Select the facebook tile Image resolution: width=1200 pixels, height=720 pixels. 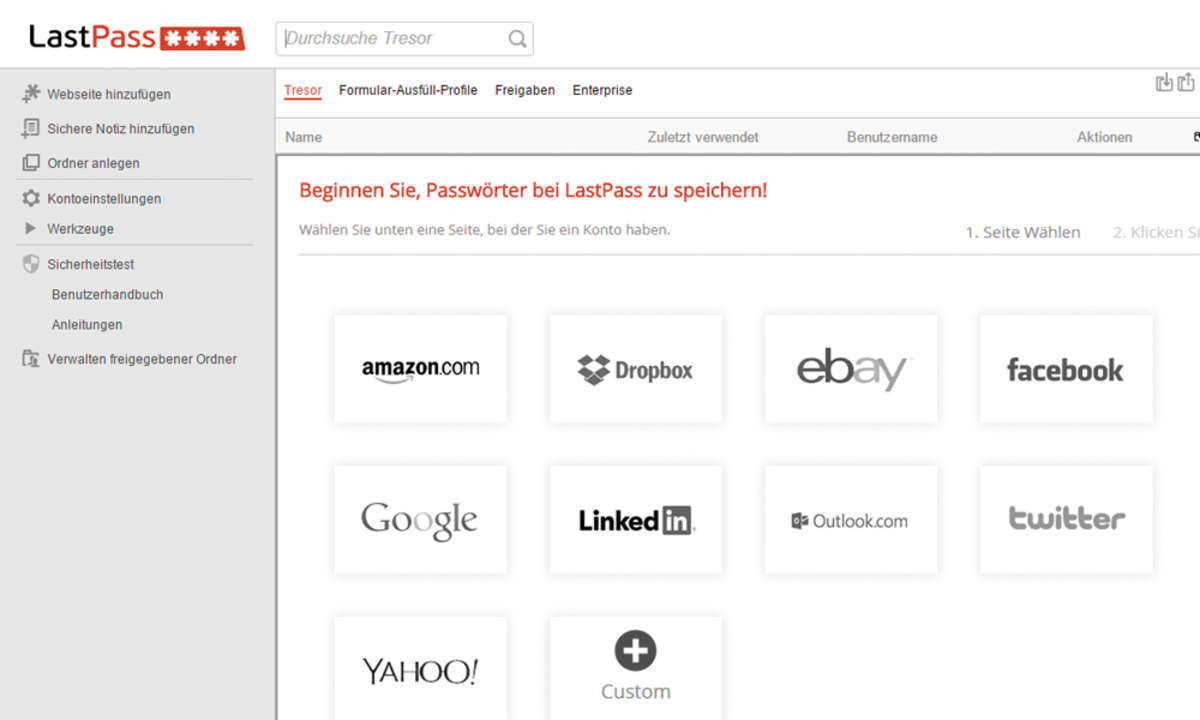click(x=1066, y=369)
